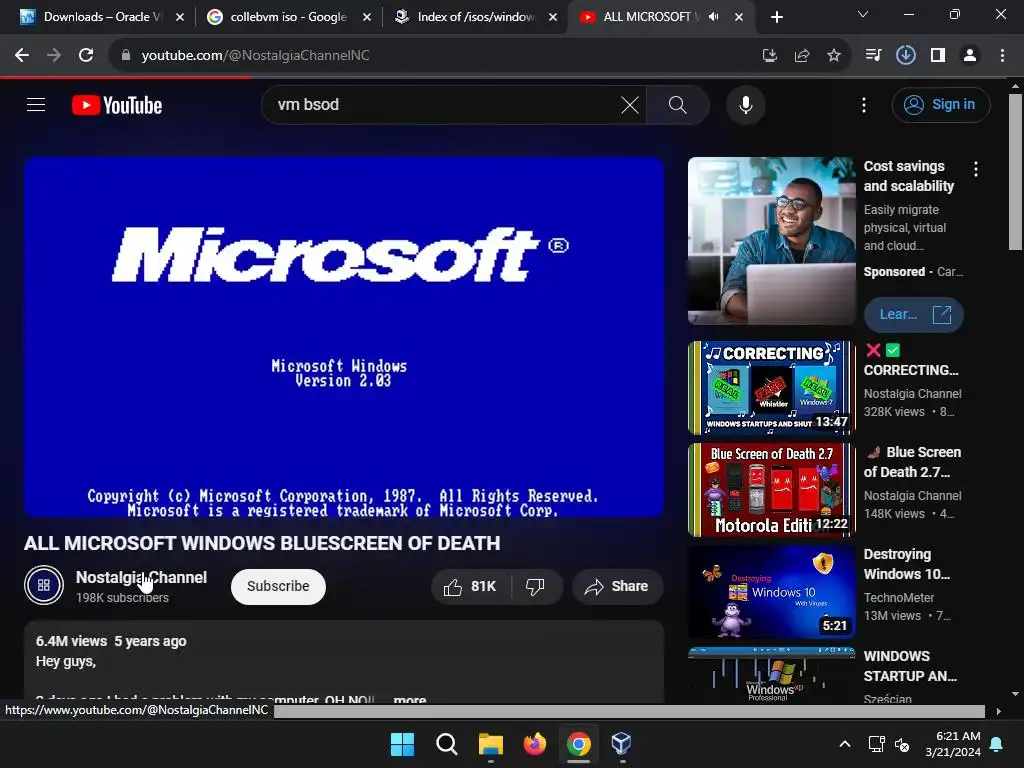The height and width of the screenshot is (768, 1024).
Task: Open clock showing 6:21 AM
Action: pos(953,744)
